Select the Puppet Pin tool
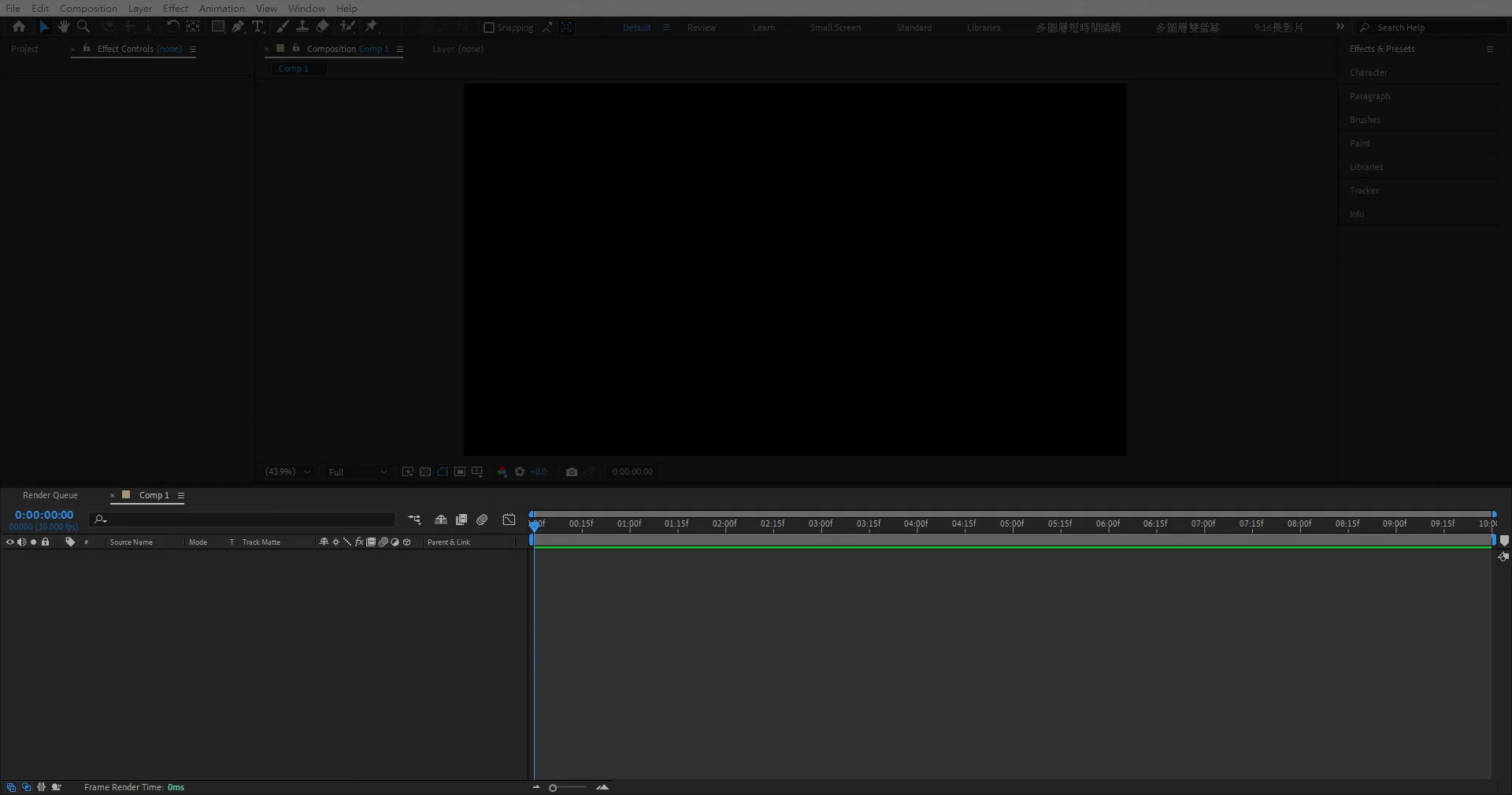This screenshot has width=1512, height=795. pyautogui.click(x=372, y=27)
